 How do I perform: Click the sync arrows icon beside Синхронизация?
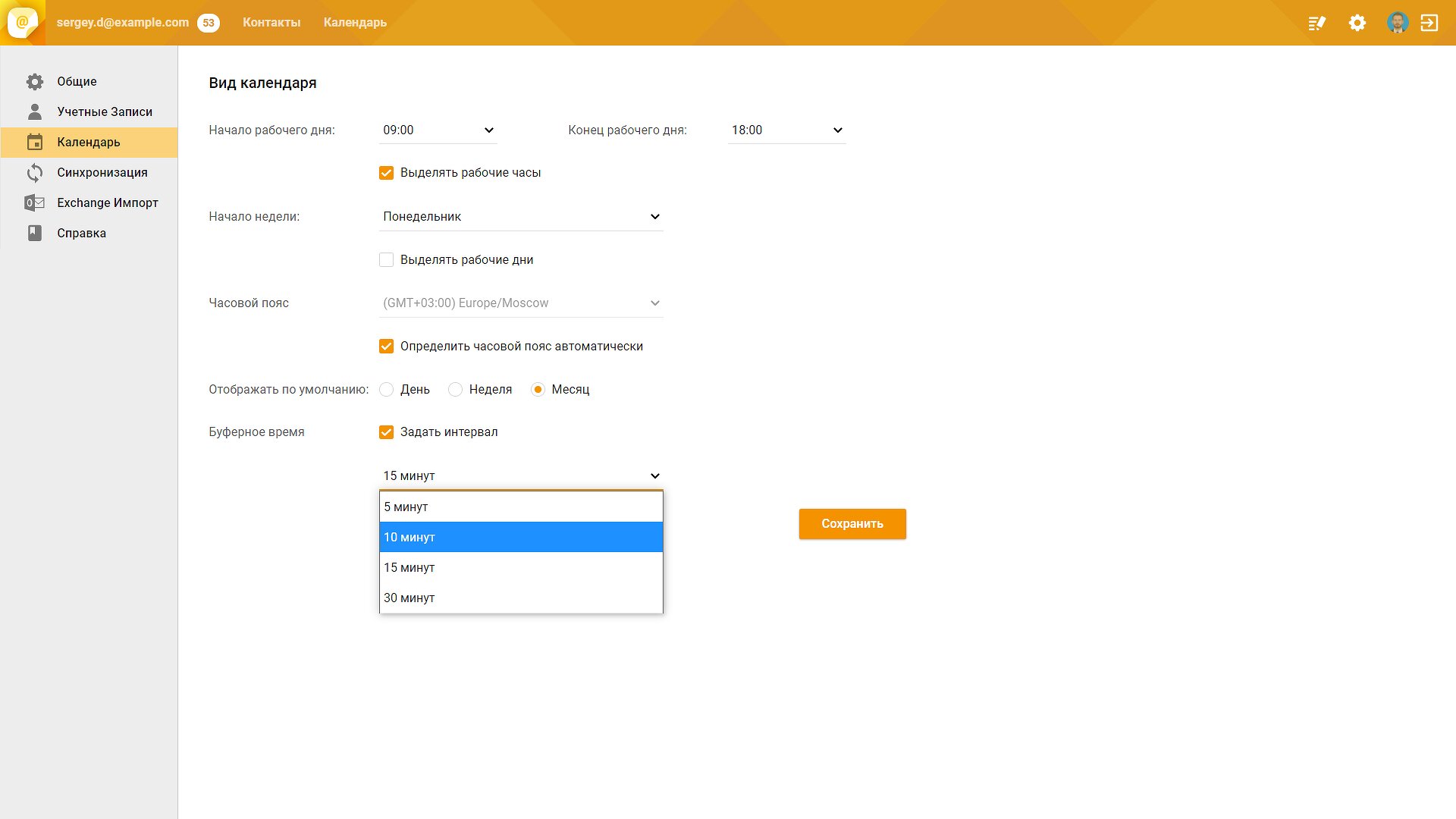[35, 173]
